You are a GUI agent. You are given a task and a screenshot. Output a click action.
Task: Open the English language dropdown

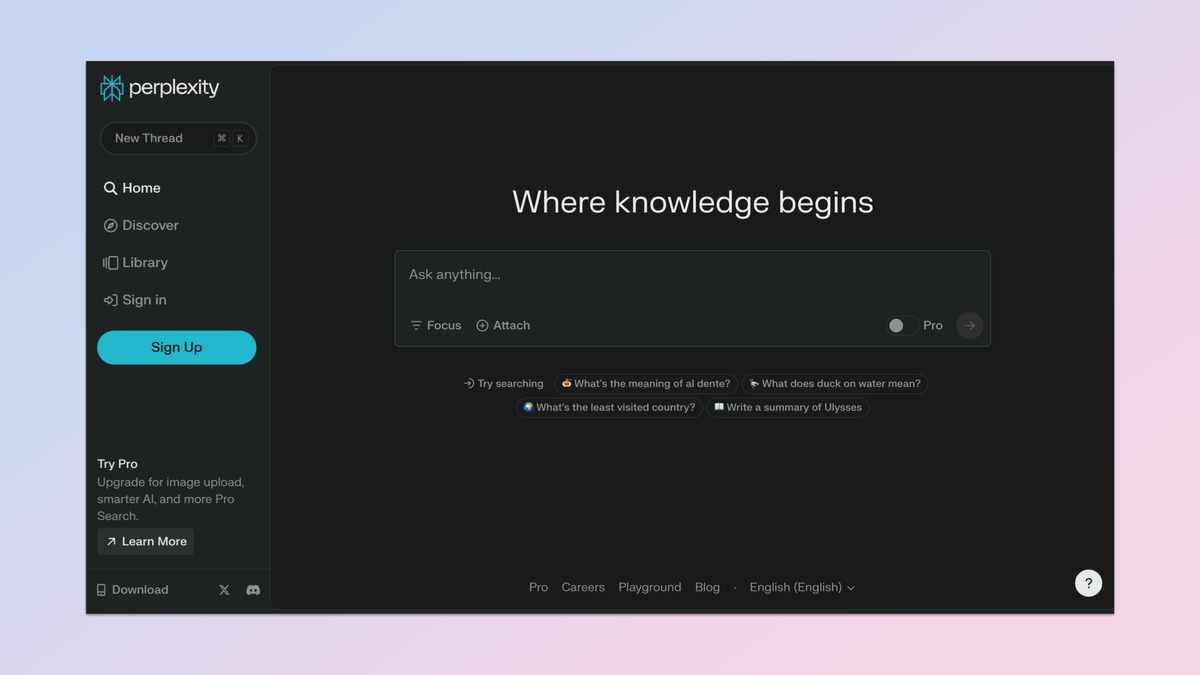[x=801, y=587]
